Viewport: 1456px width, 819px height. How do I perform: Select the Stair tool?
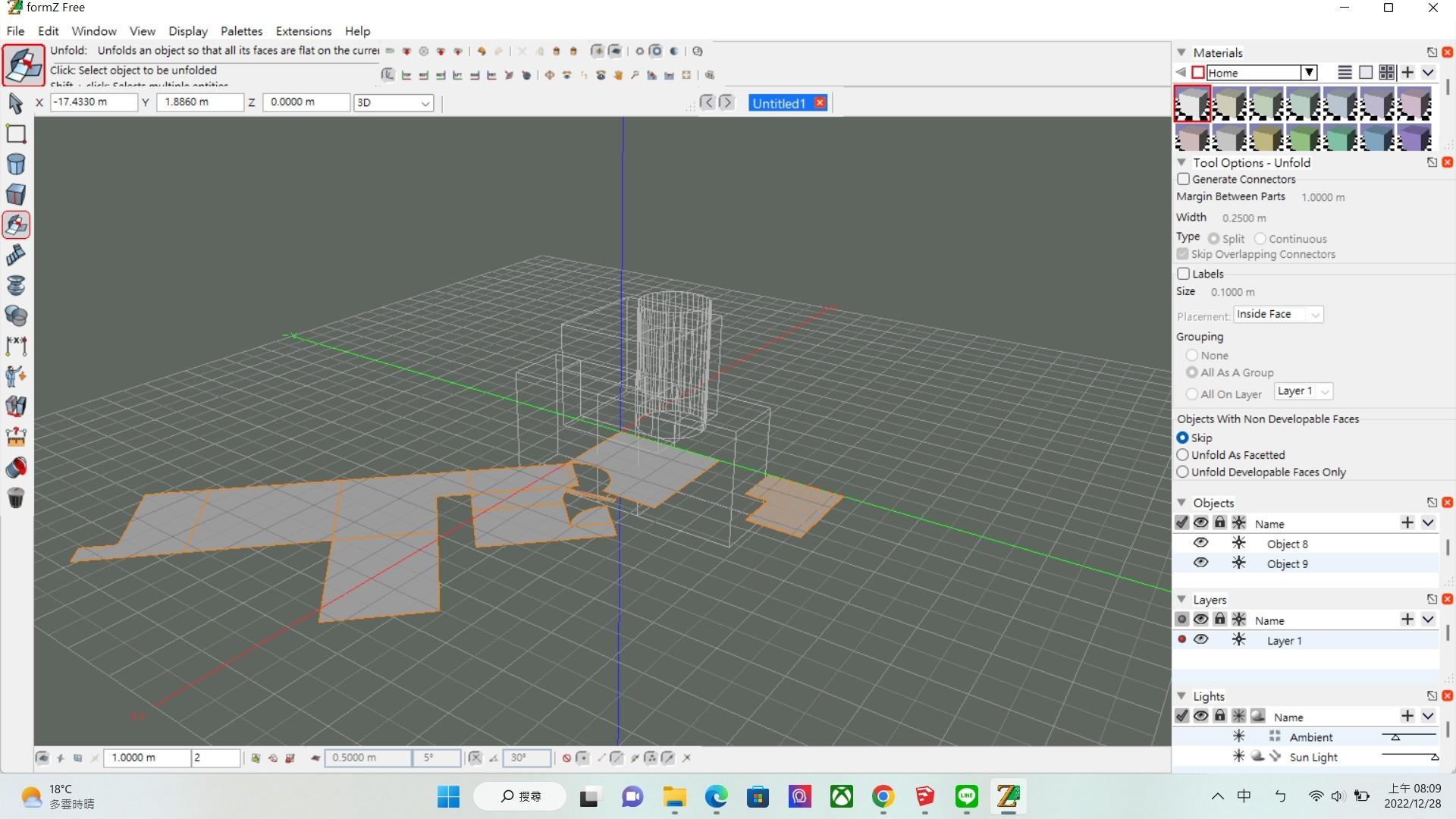(16, 256)
